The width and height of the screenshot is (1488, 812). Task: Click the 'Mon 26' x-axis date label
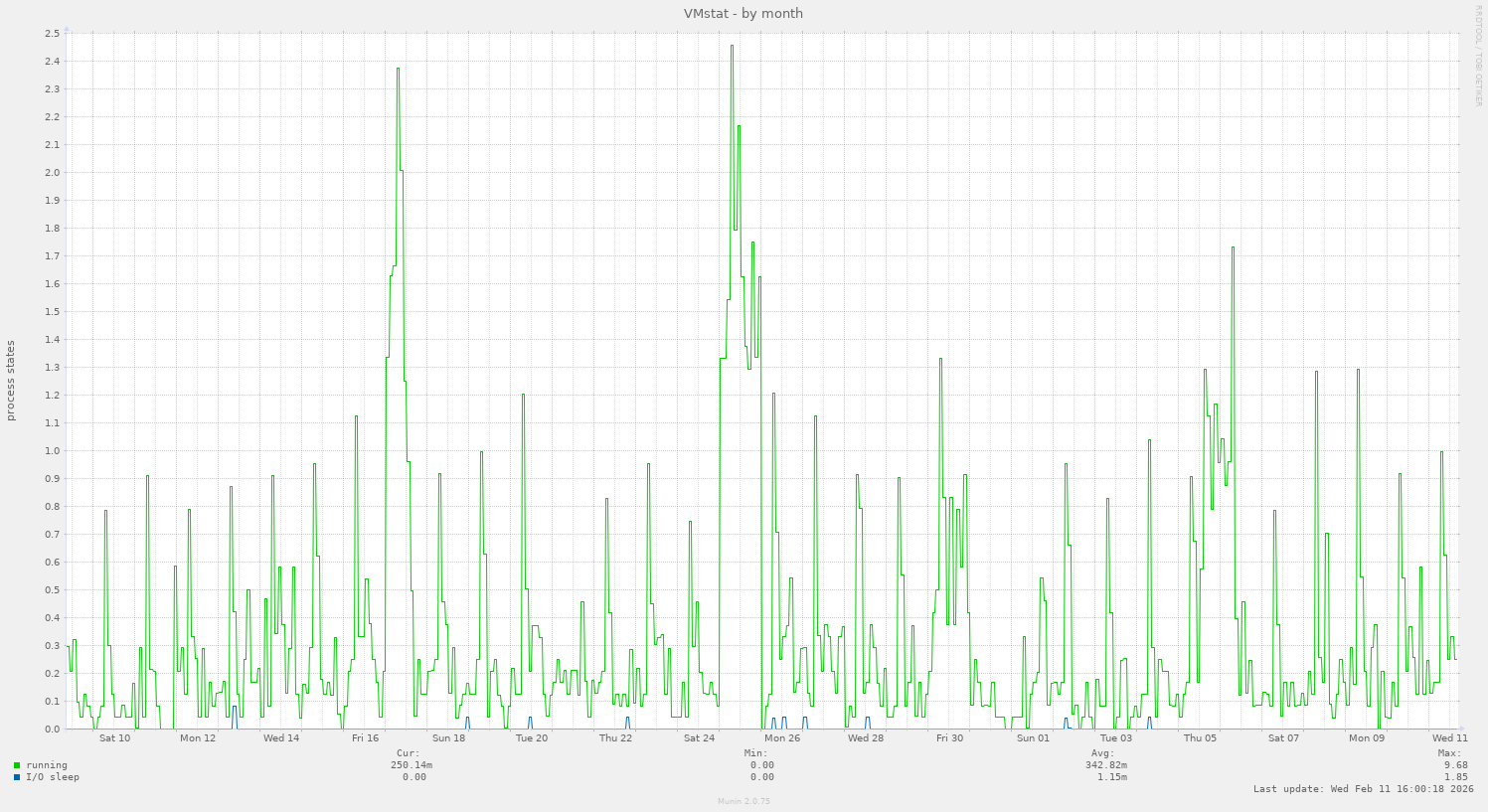pyautogui.click(x=782, y=738)
